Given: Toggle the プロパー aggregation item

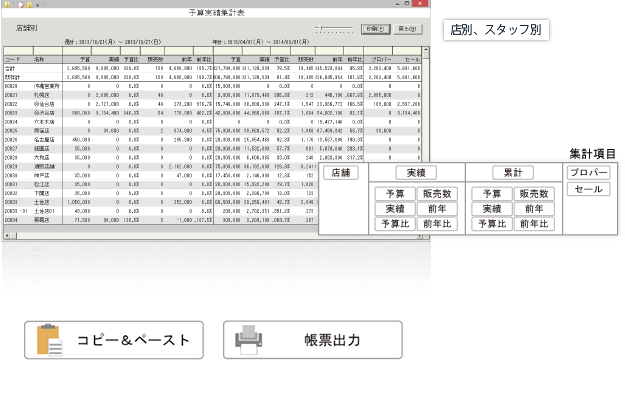Looking at the screenshot, I should click(x=587, y=173).
